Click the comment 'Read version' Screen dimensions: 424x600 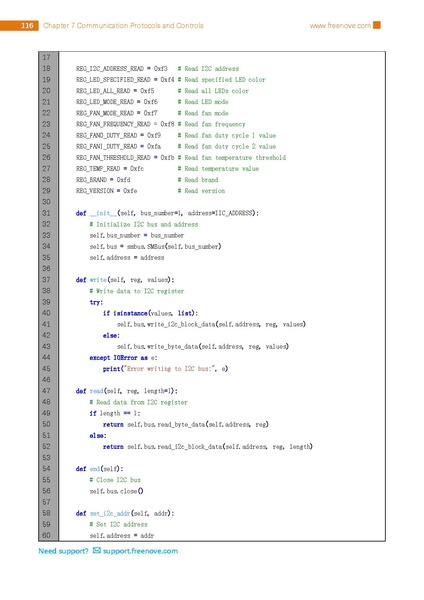(x=201, y=191)
